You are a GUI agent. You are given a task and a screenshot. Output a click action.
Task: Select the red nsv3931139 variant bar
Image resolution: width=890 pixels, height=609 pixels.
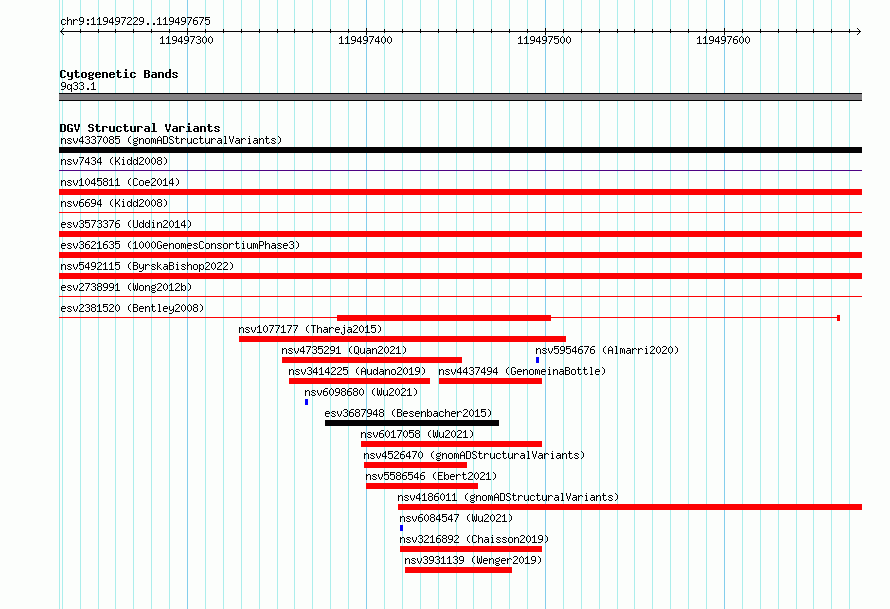click(458, 570)
